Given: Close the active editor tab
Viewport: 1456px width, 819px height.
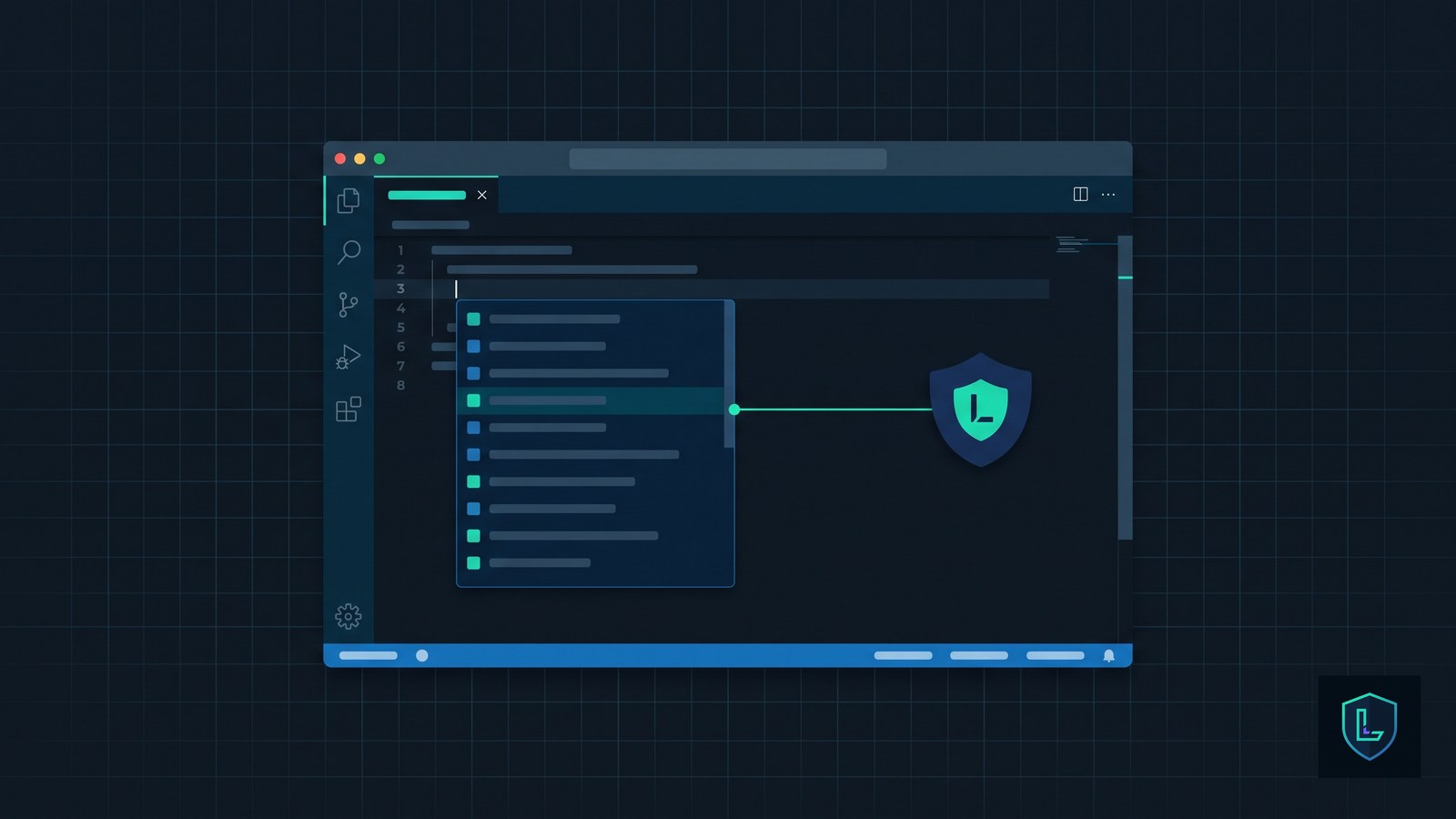Looking at the screenshot, I should point(482,195).
